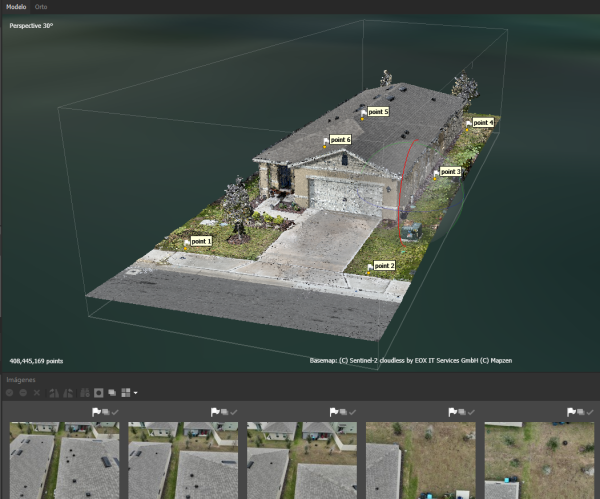Open the thumbnail view mode dropdown arrow
Viewport: 600px width, 499px height.
tap(135, 393)
